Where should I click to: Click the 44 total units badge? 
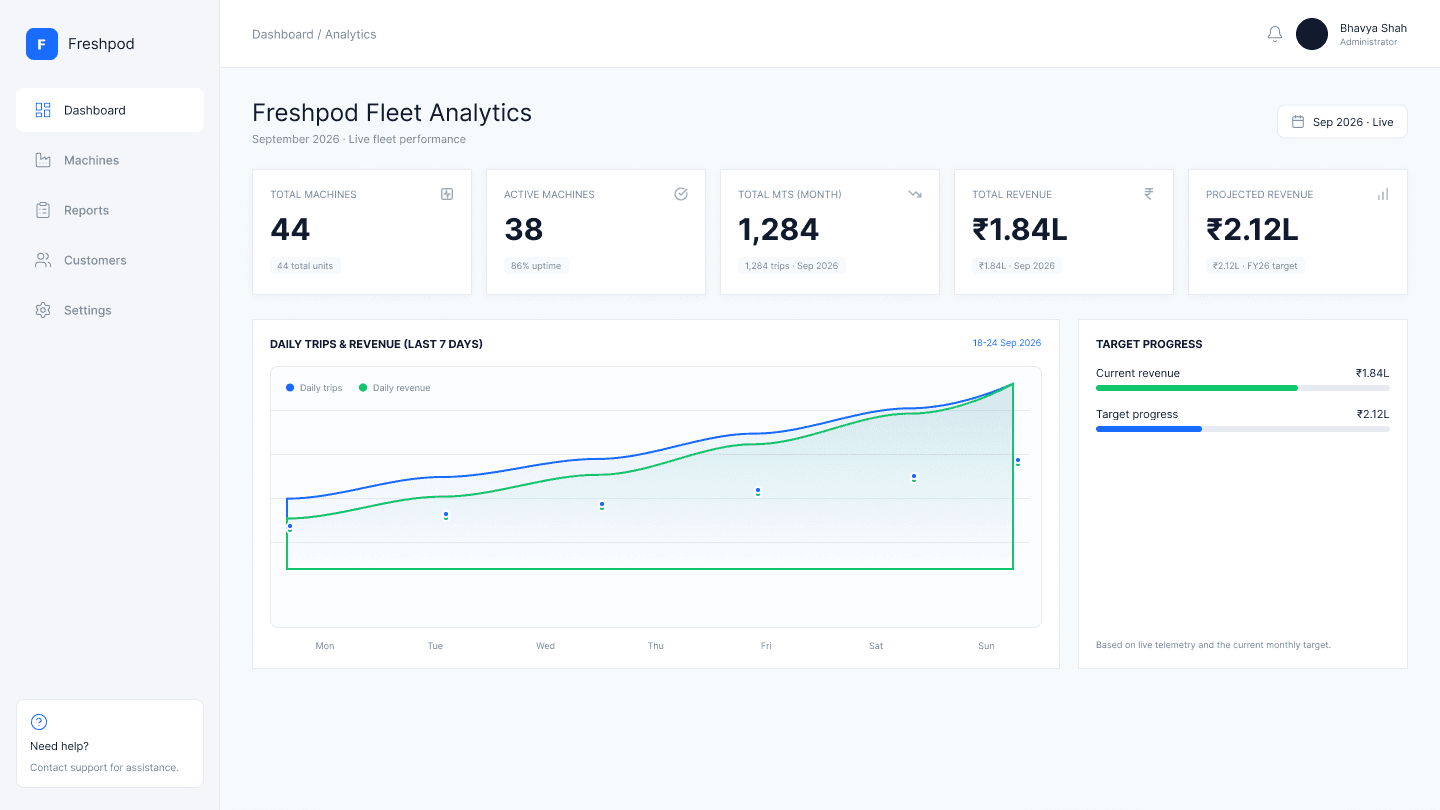coord(305,266)
